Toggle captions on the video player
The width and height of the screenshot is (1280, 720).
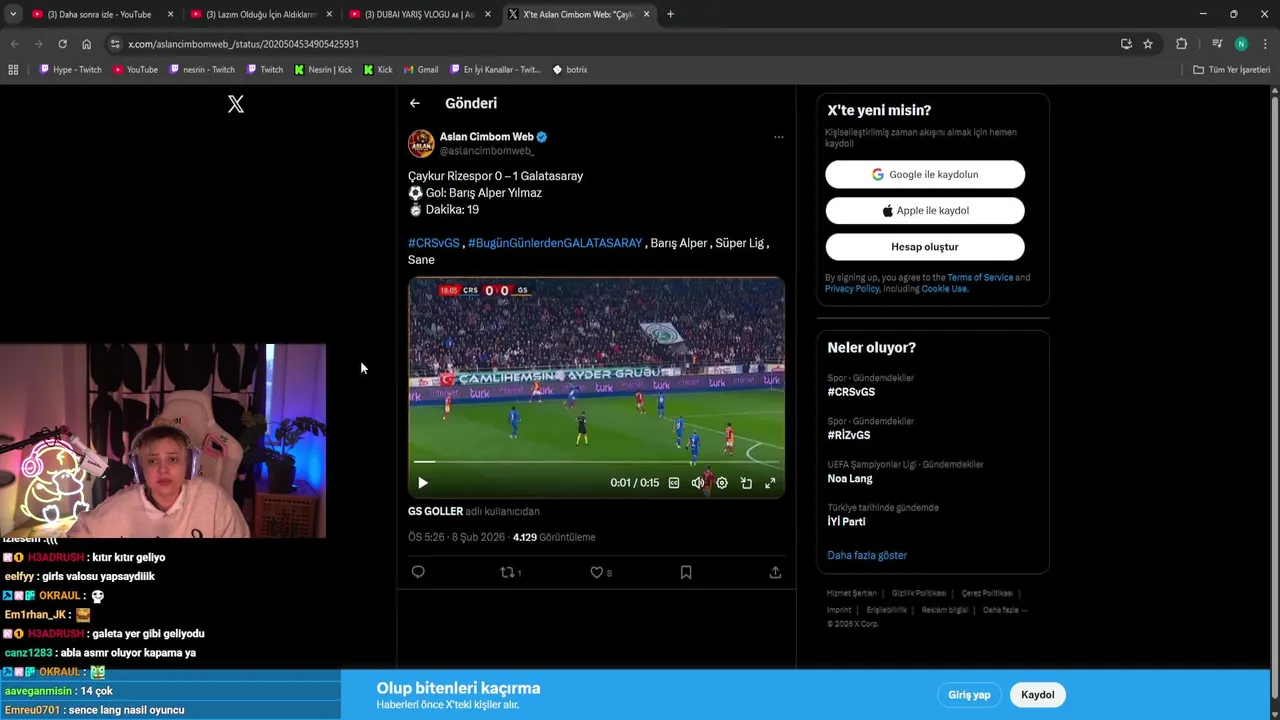pos(674,483)
